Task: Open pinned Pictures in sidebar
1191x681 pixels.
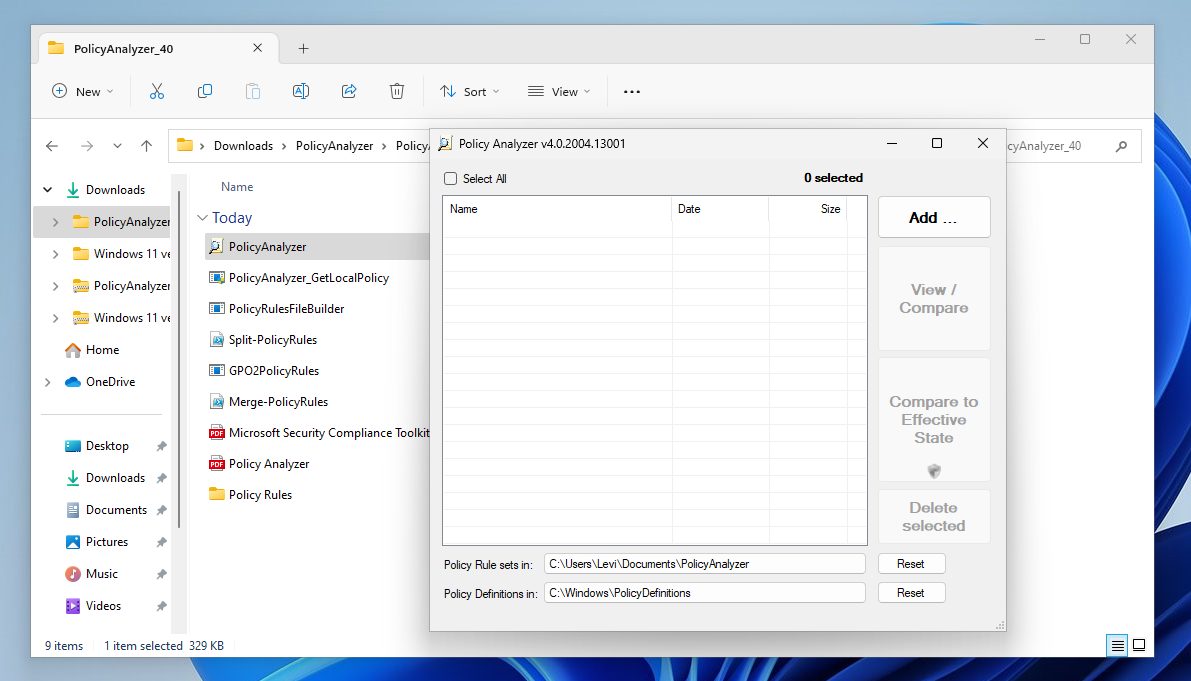Action: (x=106, y=542)
